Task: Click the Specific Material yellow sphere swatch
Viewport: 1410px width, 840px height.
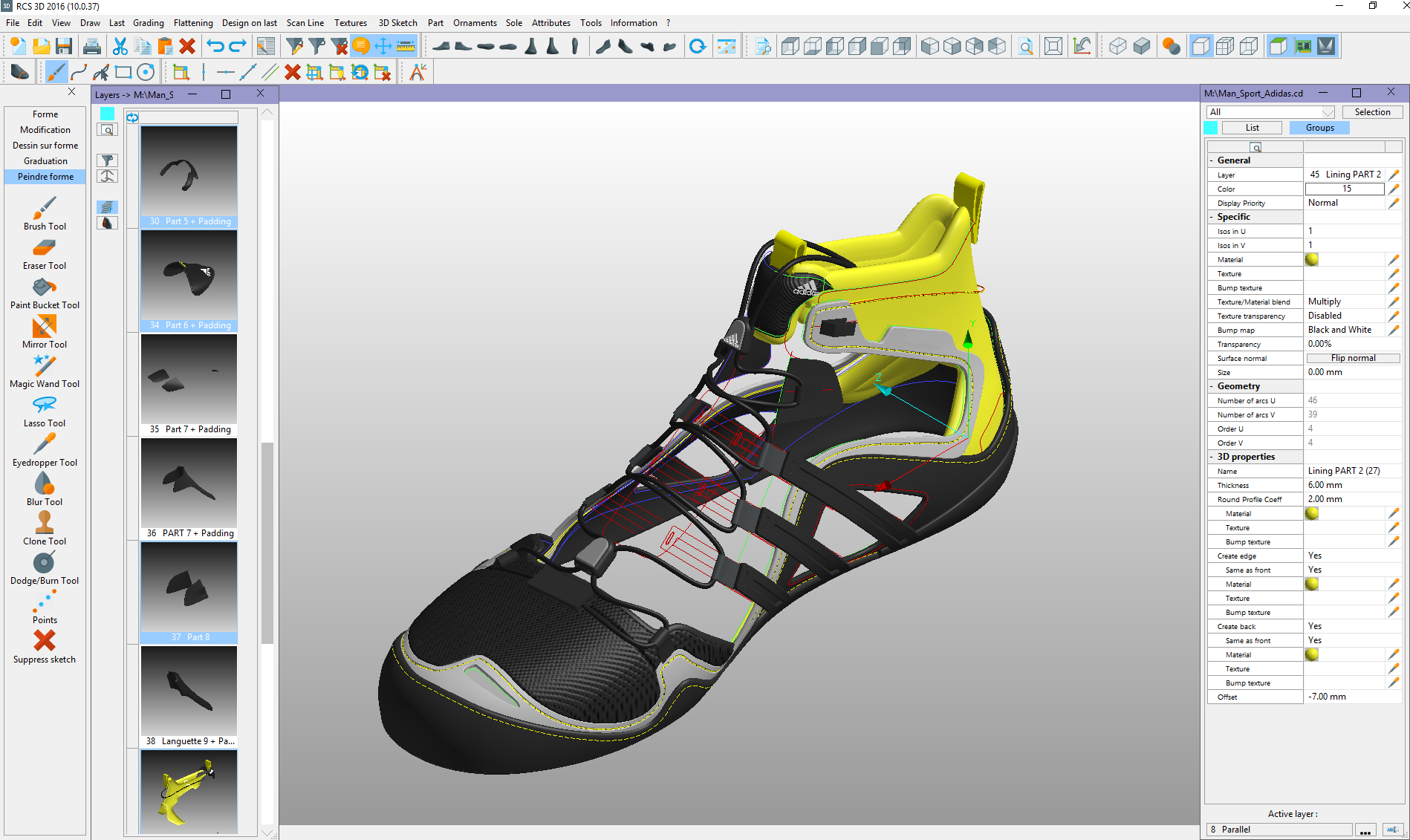Action: (x=1312, y=259)
